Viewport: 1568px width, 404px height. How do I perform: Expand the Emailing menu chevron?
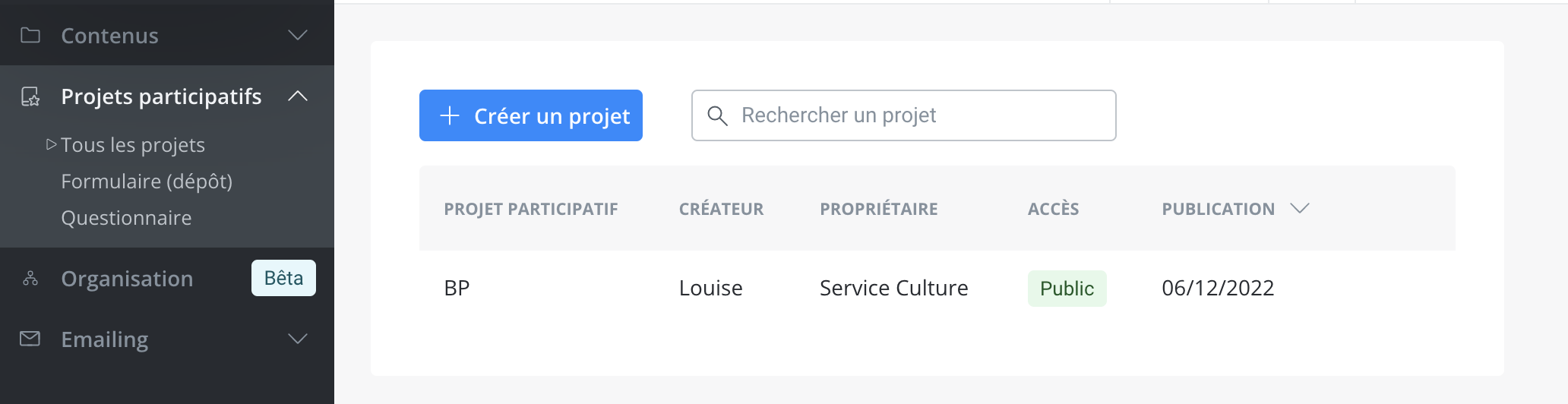click(x=298, y=339)
